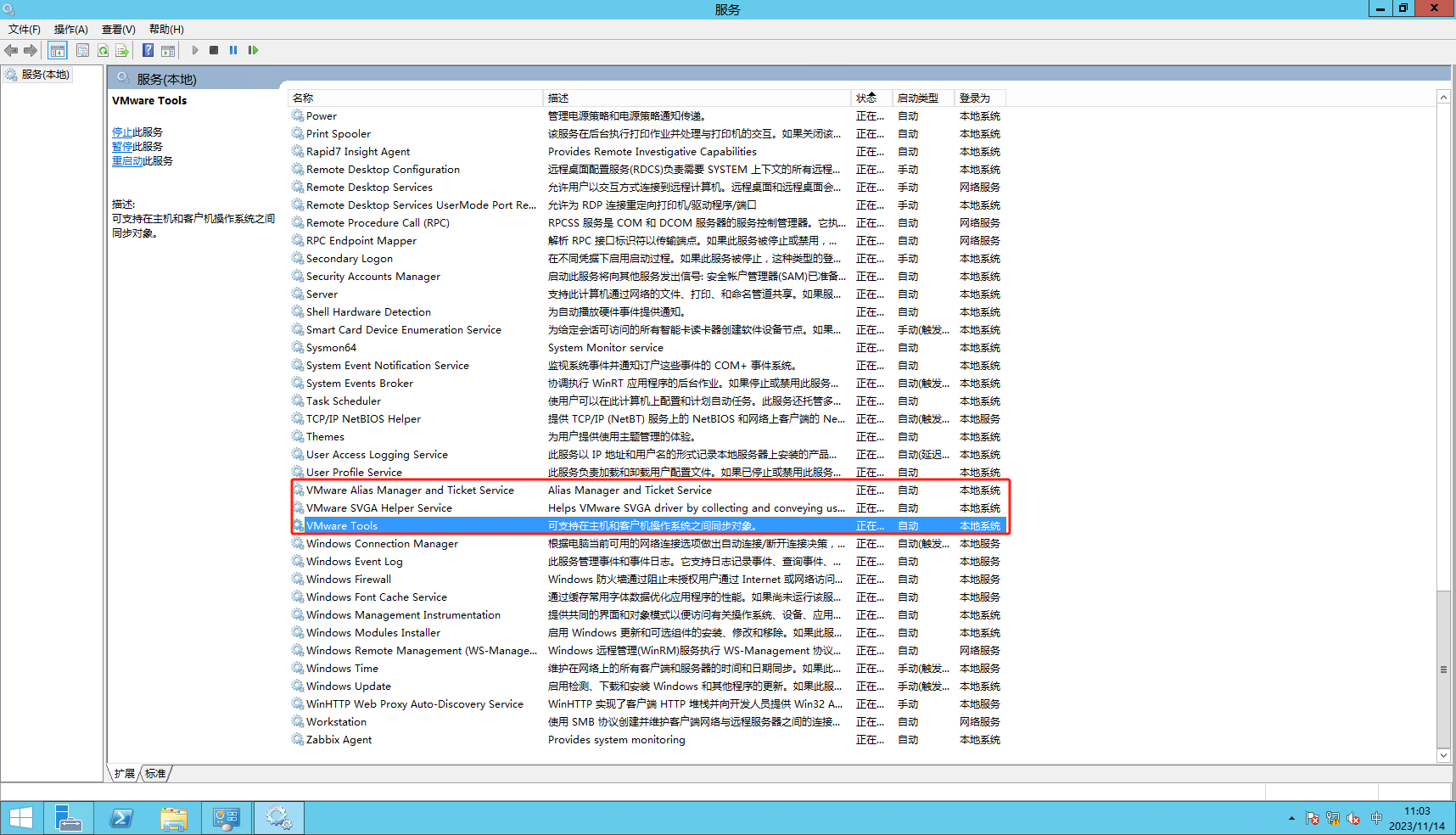Select the Sysmon64 service
This screenshot has height=835, width=1456.
(648, 348)
